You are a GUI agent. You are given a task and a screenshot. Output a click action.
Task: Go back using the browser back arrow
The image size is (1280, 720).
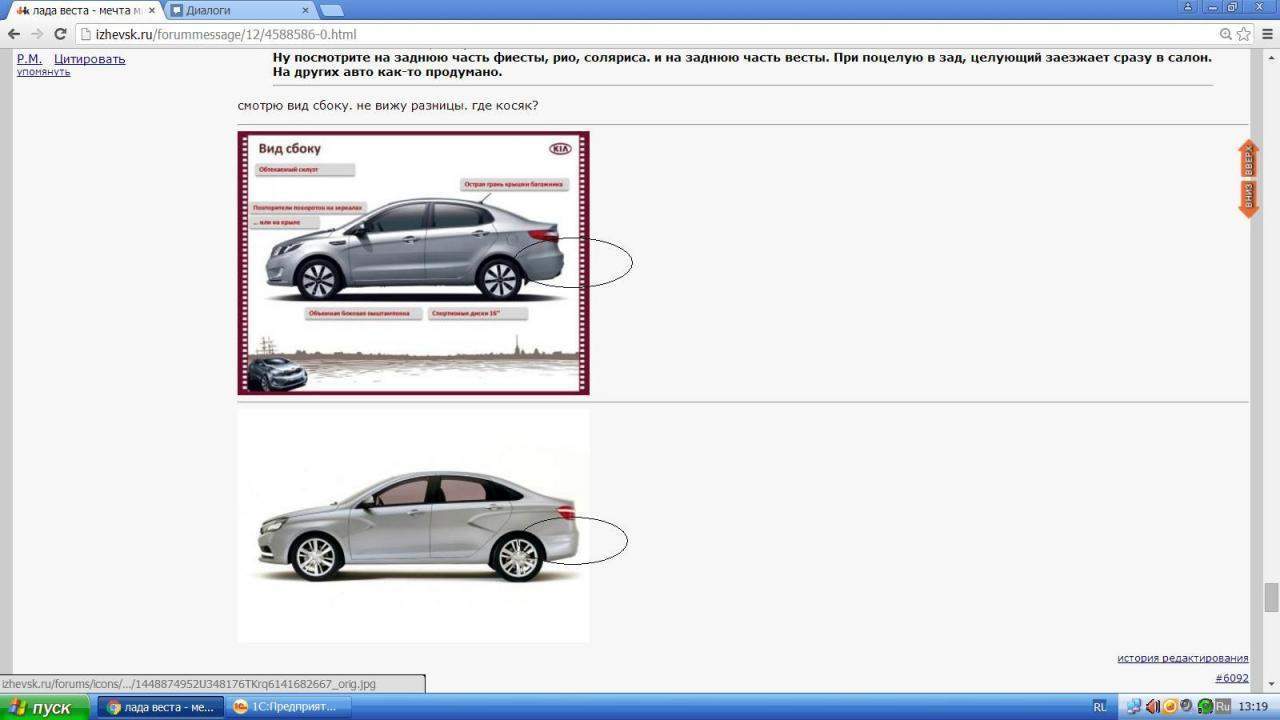[x=13, y=34]
